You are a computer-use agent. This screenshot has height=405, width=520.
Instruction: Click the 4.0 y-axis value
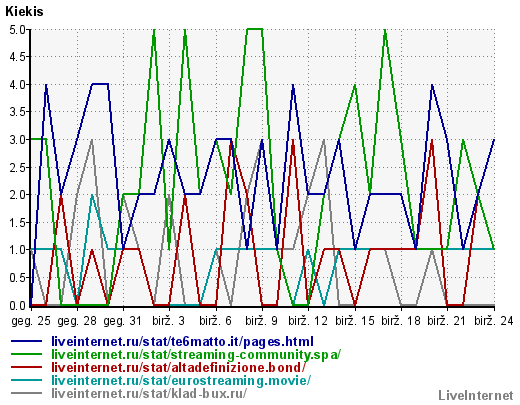click(17, 85)
